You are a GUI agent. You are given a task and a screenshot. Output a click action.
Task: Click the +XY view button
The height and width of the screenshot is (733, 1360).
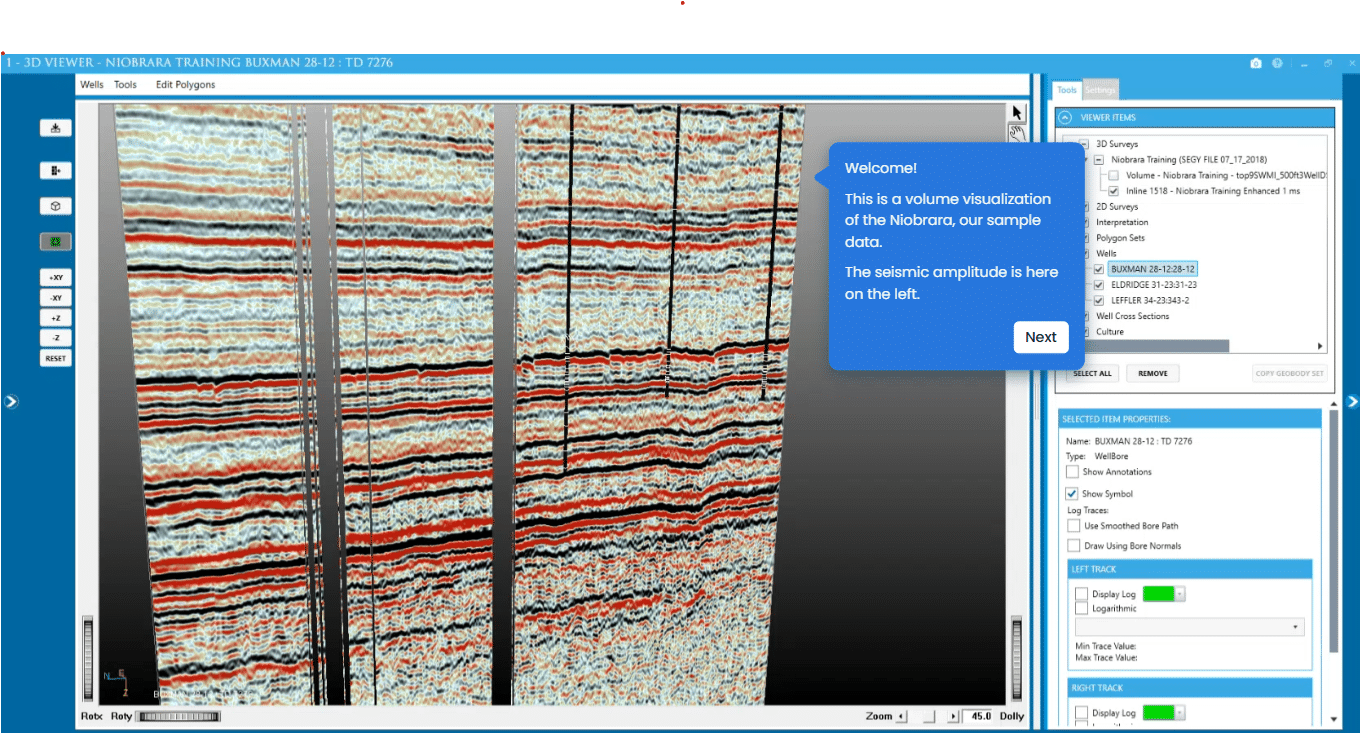tap(55, 277)
